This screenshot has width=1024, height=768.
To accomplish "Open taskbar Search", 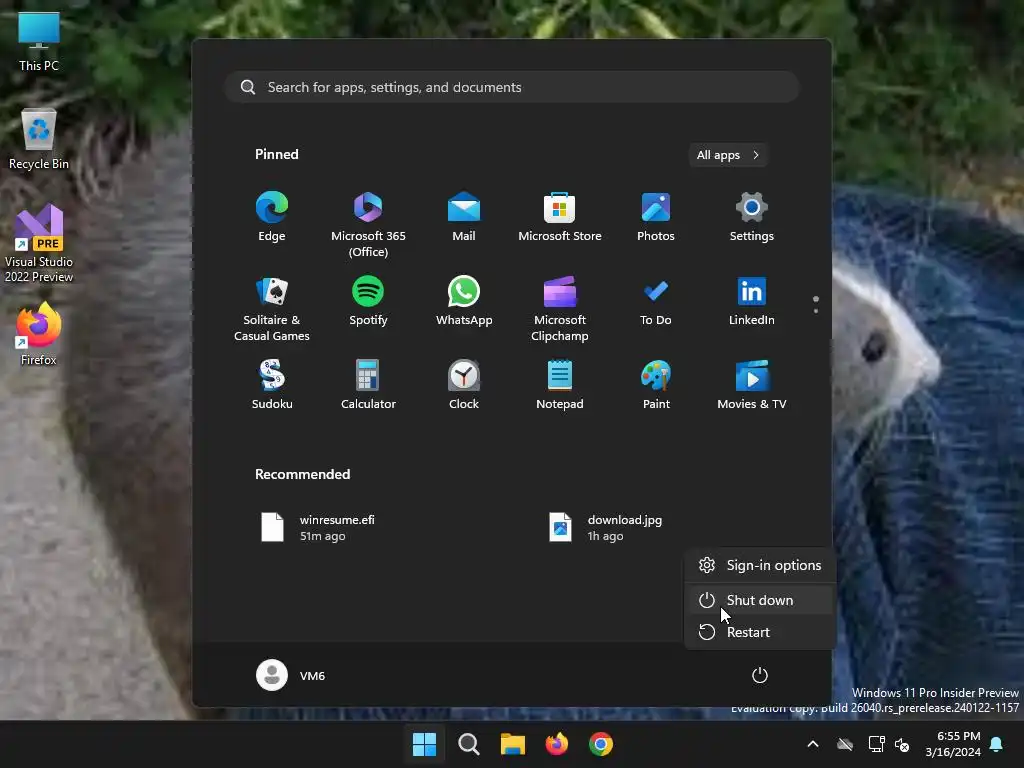I will point(468,744).
